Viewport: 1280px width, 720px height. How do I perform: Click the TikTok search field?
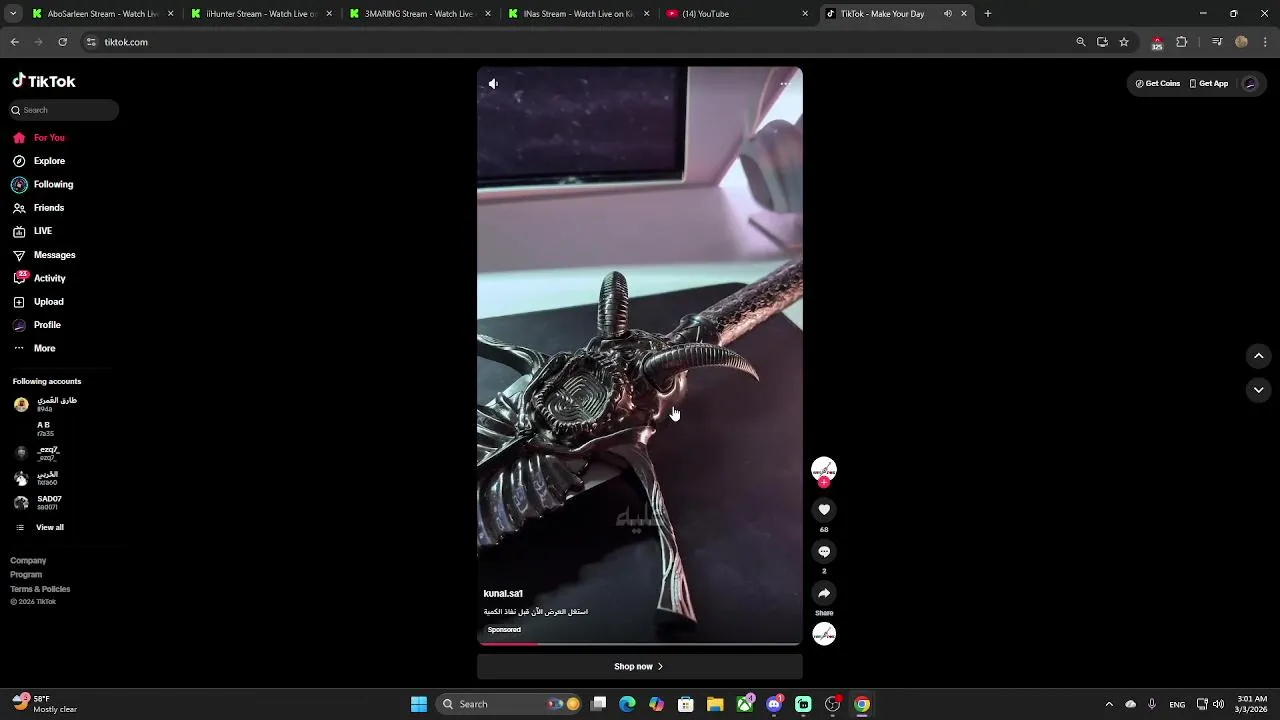(x=64, y=110)
